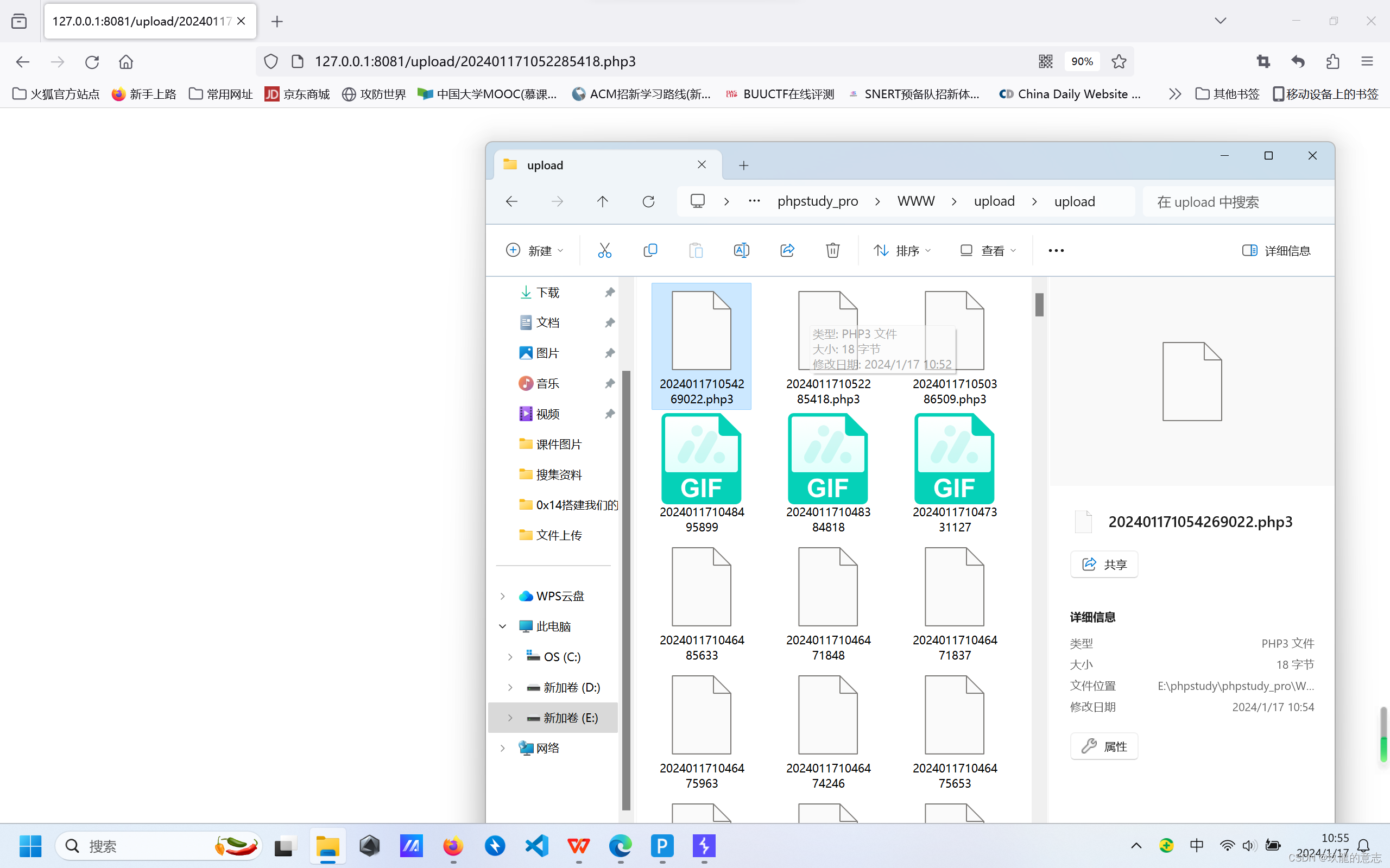Open WPS Office from taskbar
The image size is (1390, 868).
point(579,846)
